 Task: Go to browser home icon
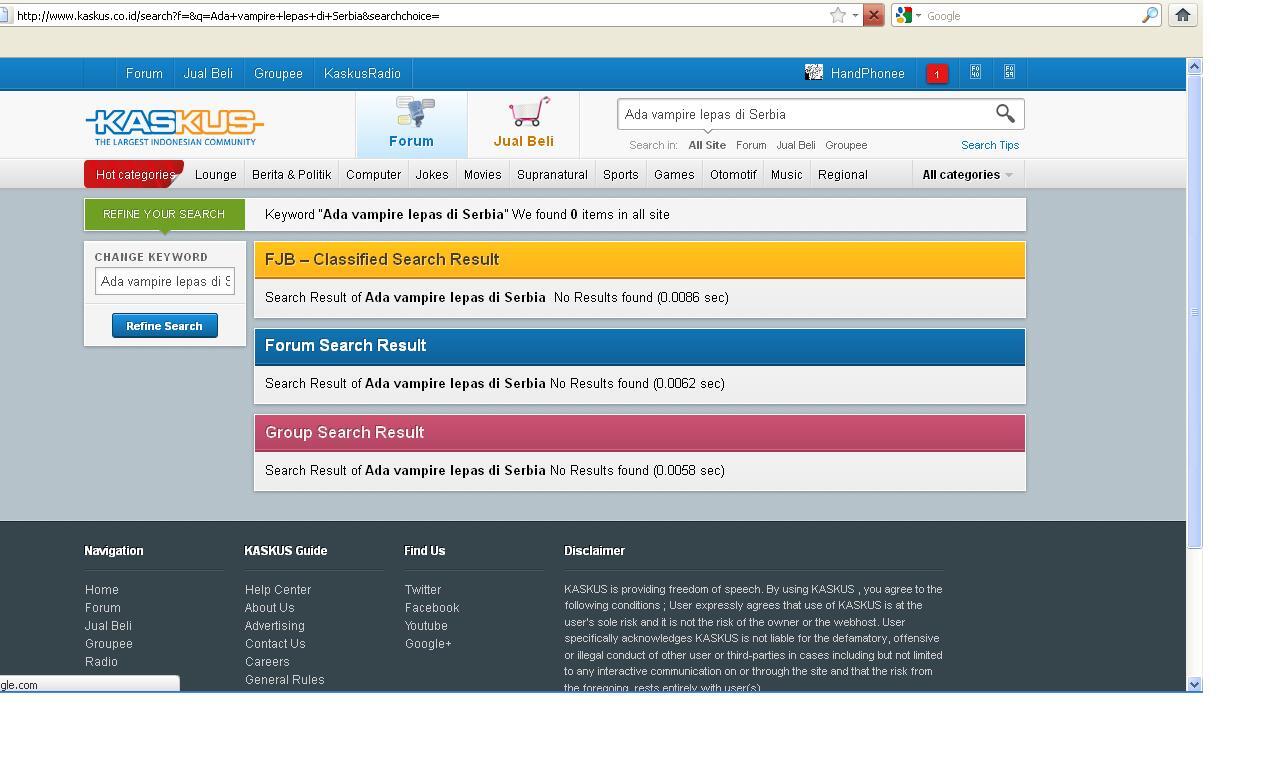click(1182, 15)
